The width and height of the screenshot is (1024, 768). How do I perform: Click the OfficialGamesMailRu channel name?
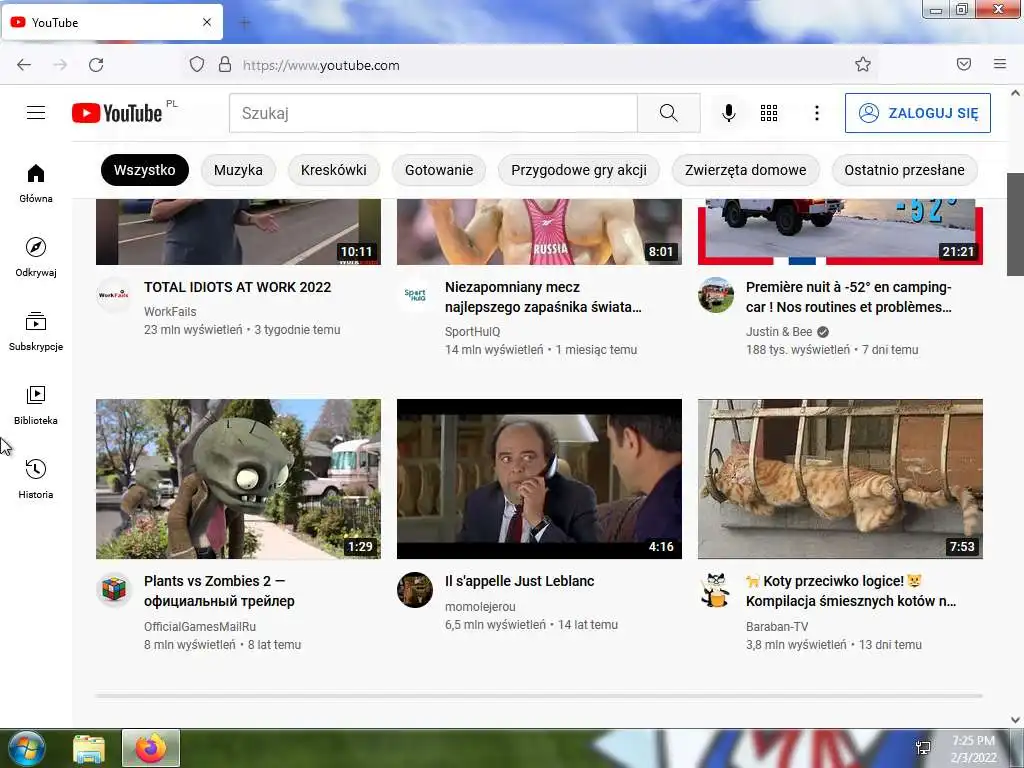click(x=200, y=627)
